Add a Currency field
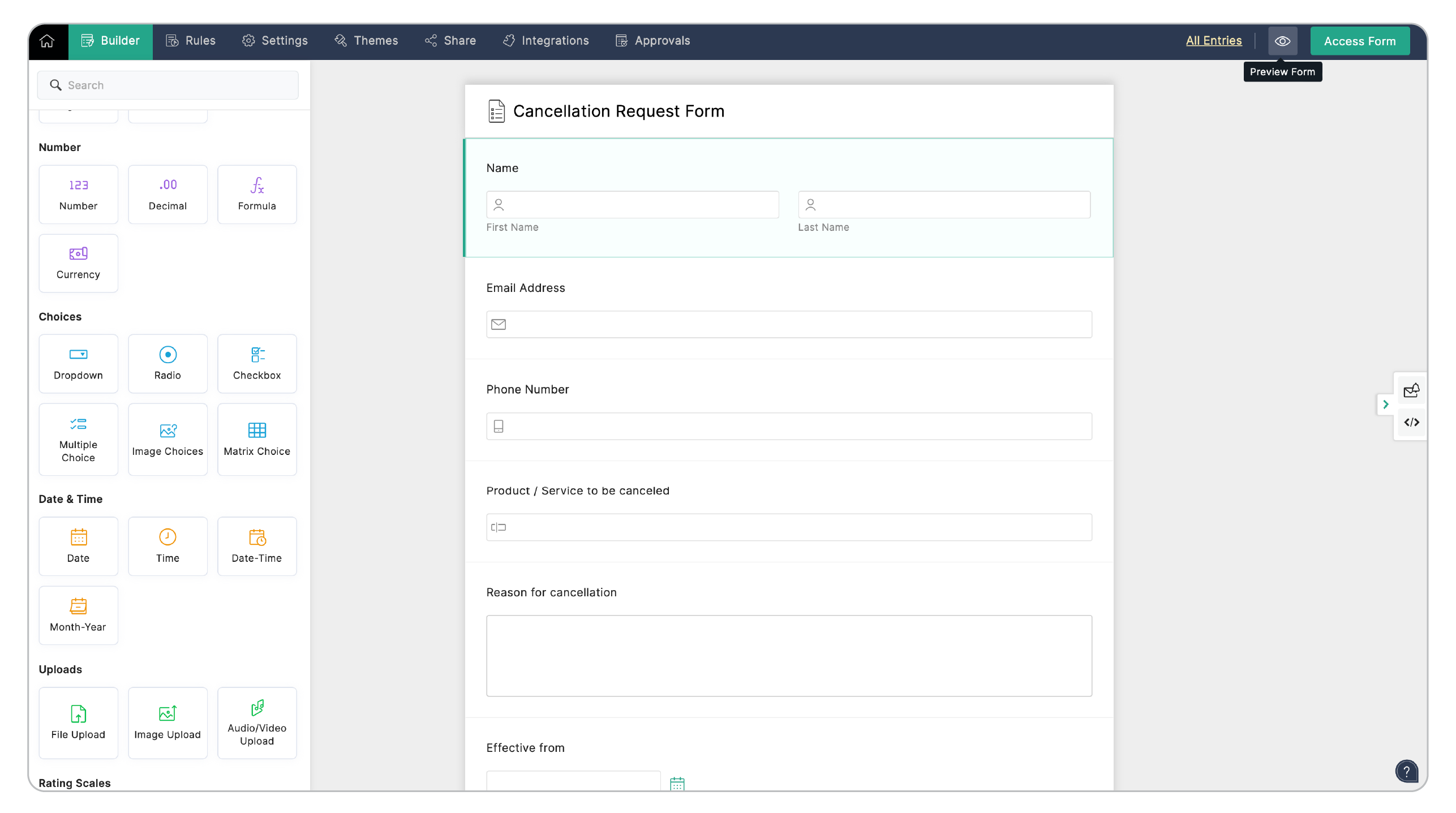1456x813 pixels. (78, 263)
